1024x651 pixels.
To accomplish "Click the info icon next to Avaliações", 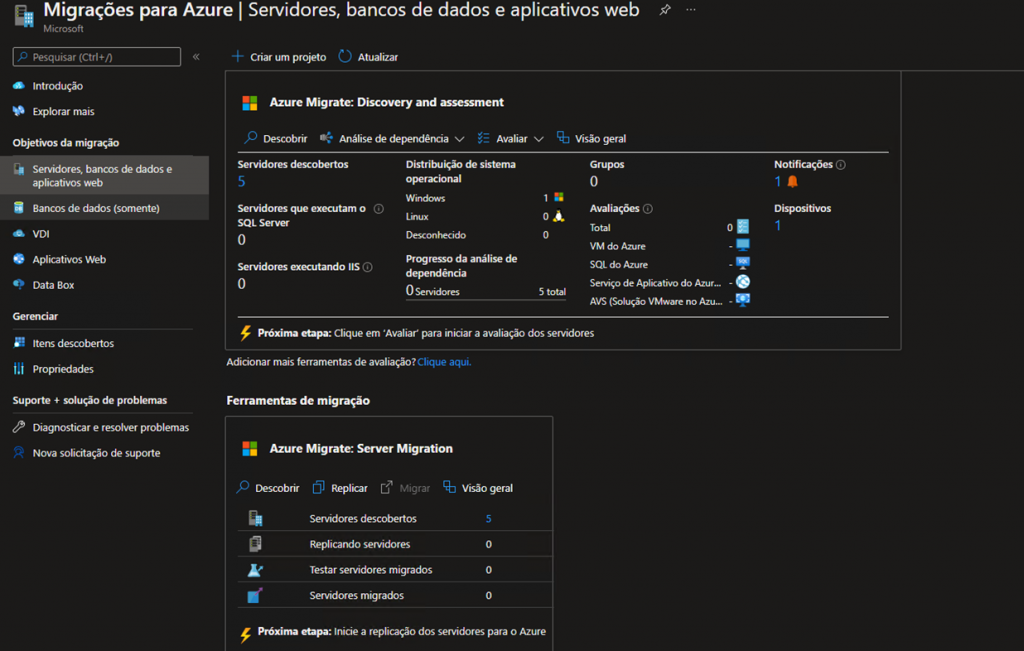I will coord(648,209).
